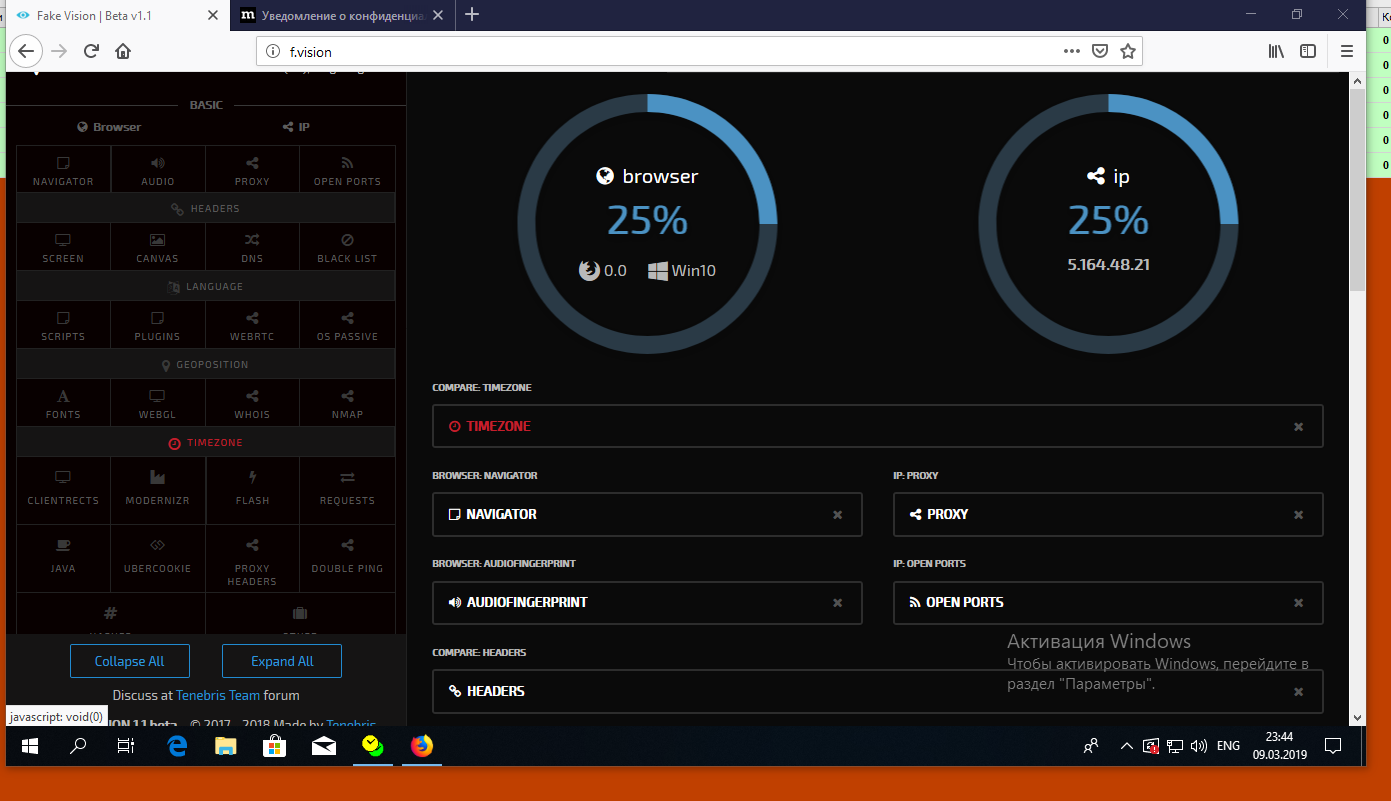
Task: Open the Canvas test in sidebar
Action: pyautogui.click(x=158, y=247)
